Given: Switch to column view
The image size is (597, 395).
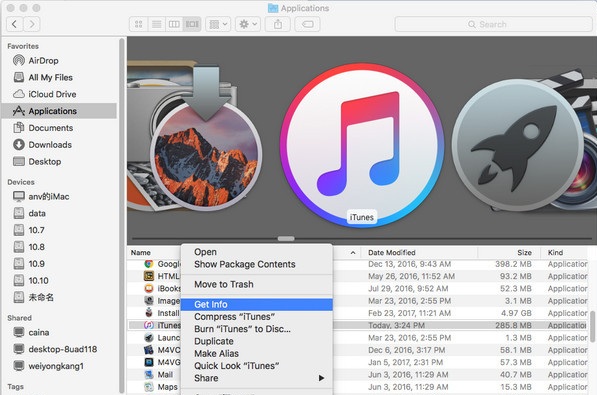Looking at the screenshot, I should [174, 24].
